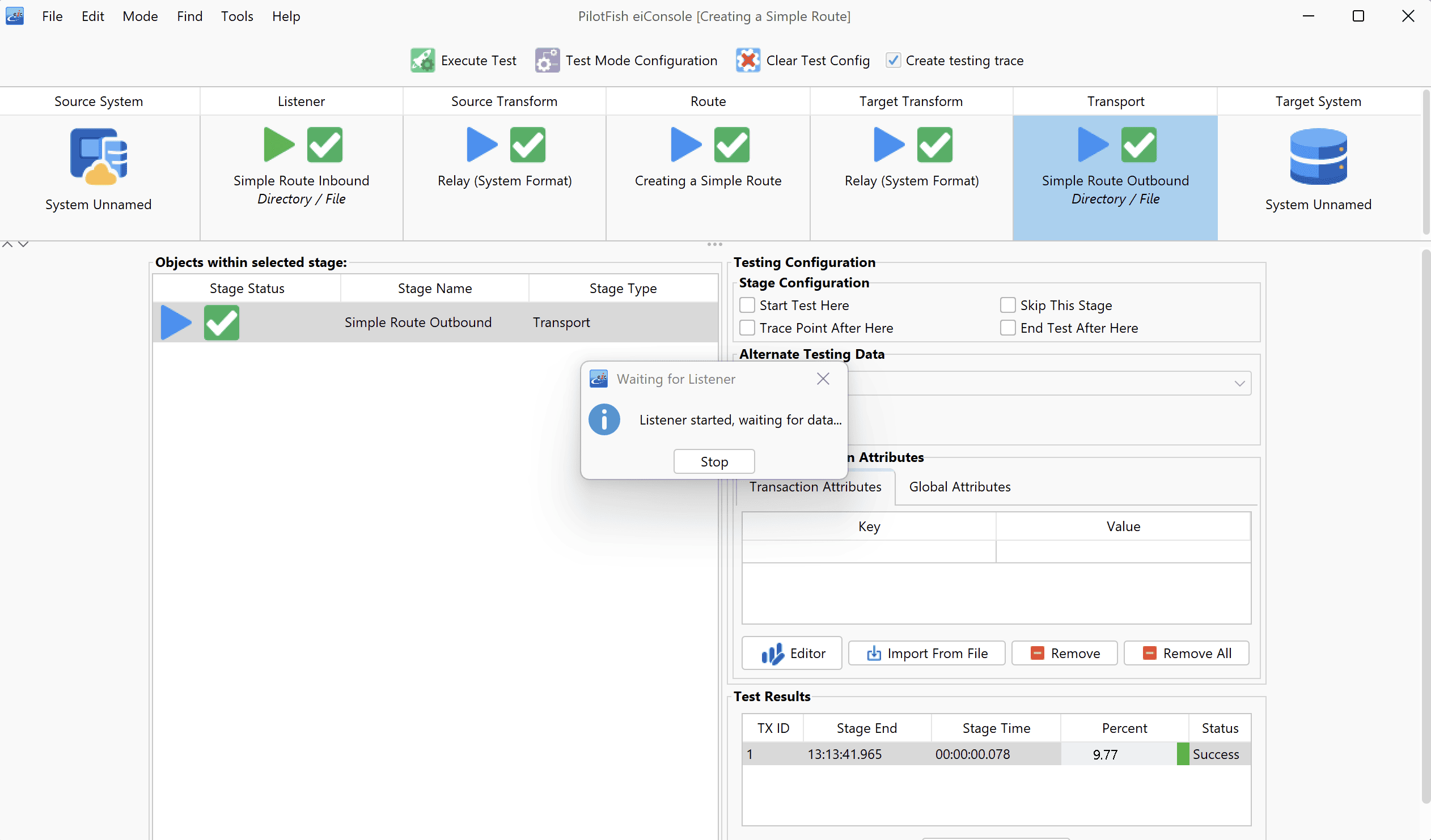Viewport: 1431px width, 840px height.
Task: Select the Target System database icon
Action: coord(1318,156)
